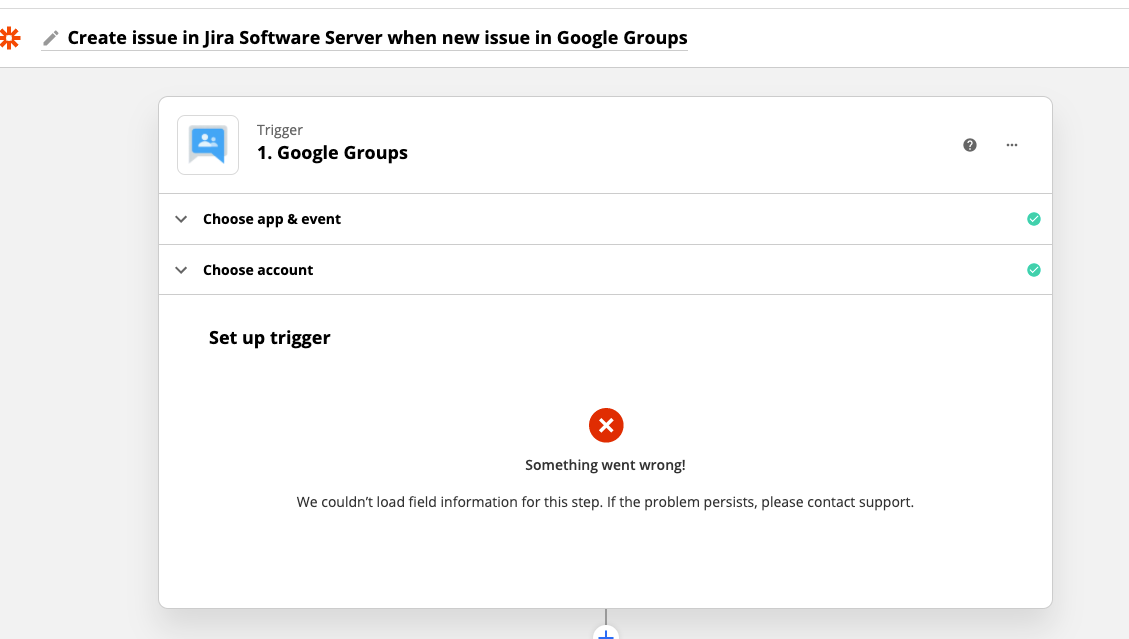This screenshot has height=639, width=1129.
Task: Open the Choose account section
Action: click(x=606, y=270)
